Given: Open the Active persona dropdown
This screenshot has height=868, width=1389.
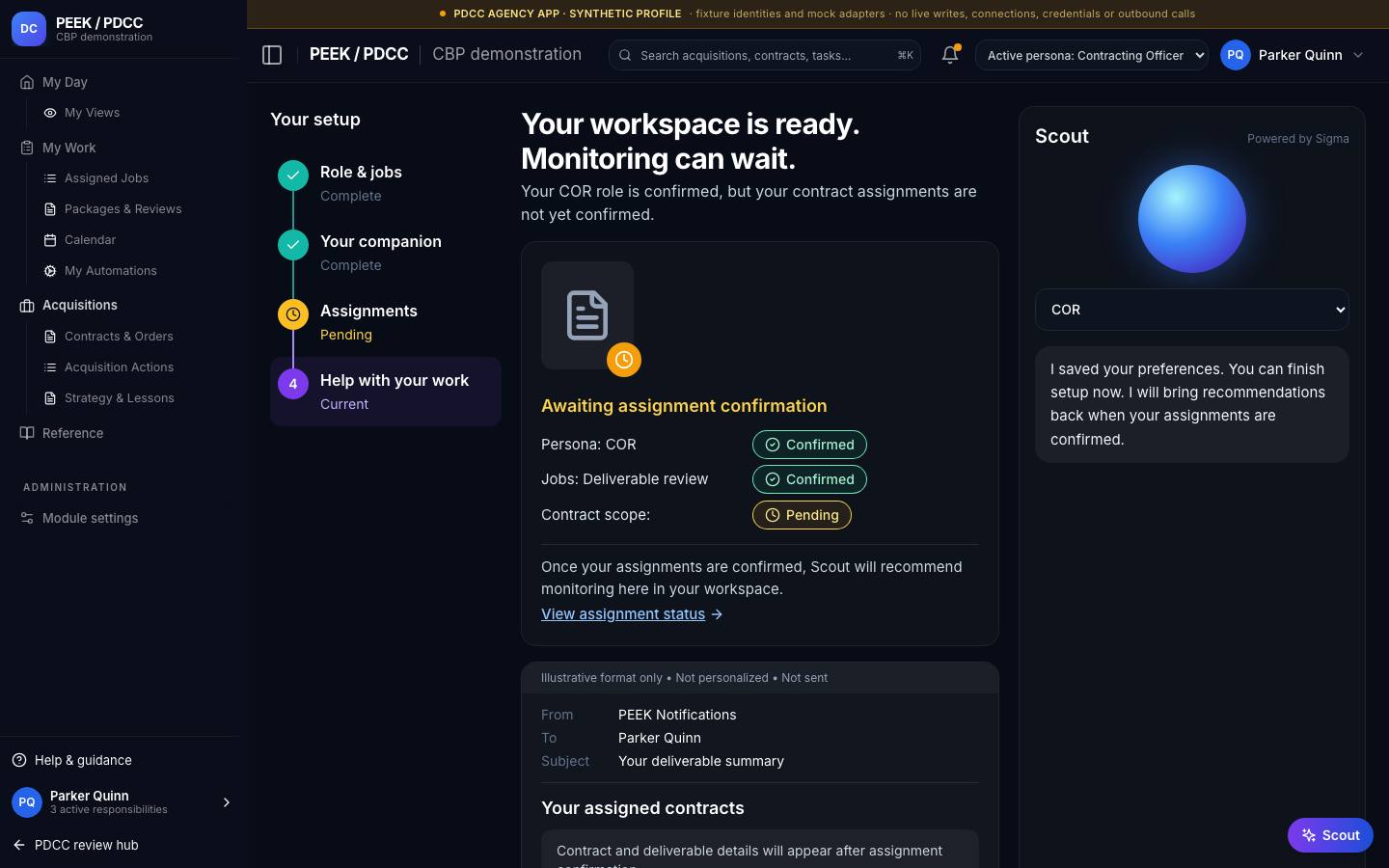Looking at the screenshot, I should (x=1092, y=55).
